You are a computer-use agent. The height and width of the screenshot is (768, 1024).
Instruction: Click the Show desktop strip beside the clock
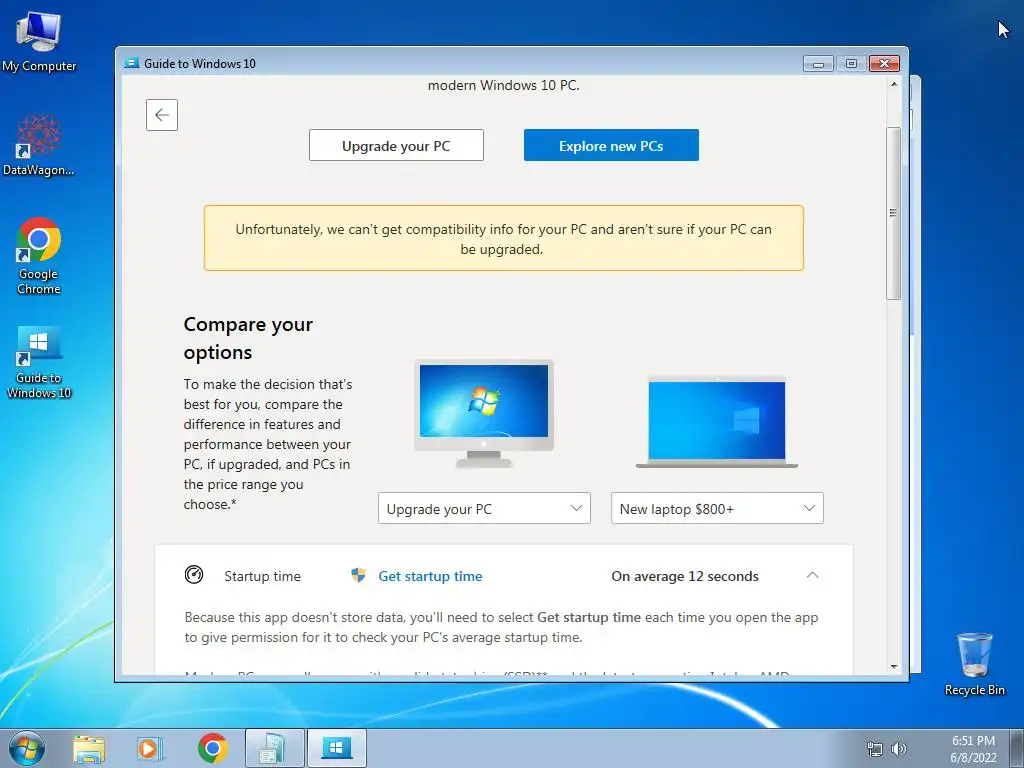(1017, 748)
